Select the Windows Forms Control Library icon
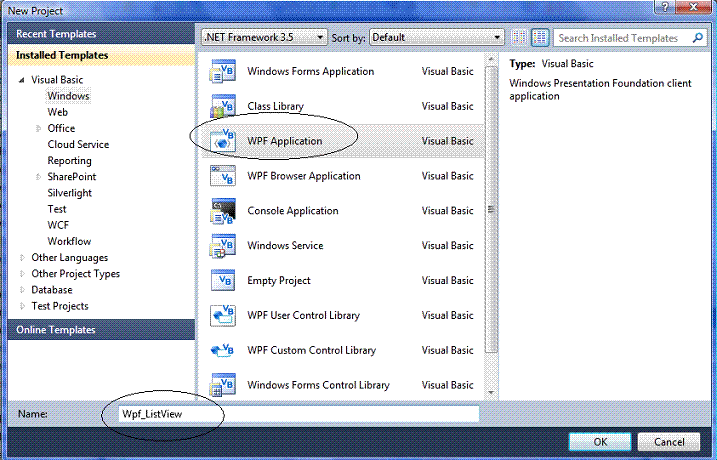Screen dimensions: 717x460 click(x=223, y=385)
